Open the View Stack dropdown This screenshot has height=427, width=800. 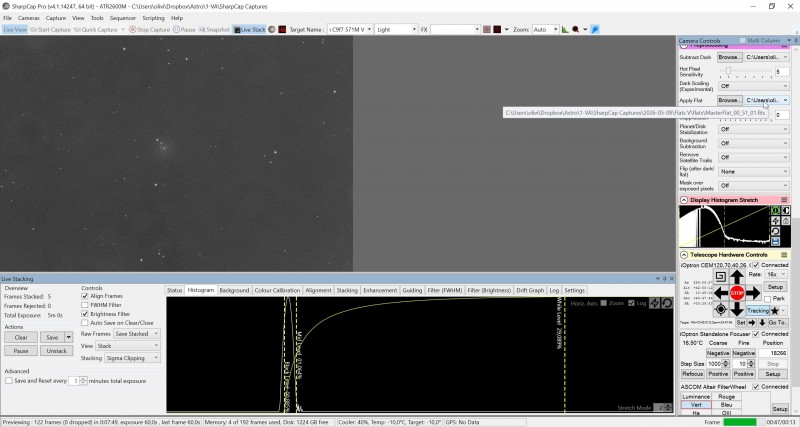tap(128, 346)
